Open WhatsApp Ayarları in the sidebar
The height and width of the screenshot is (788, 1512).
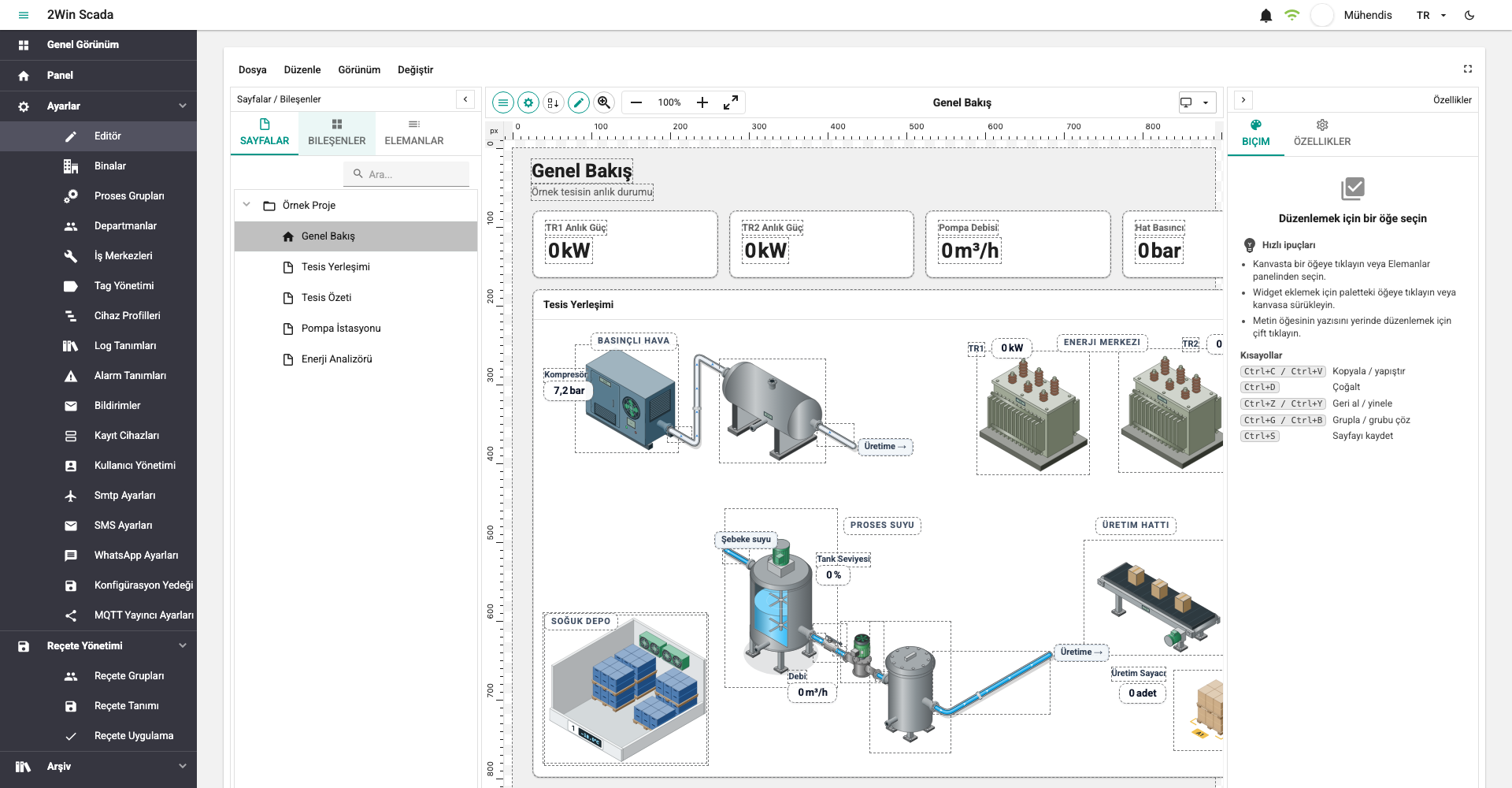coord(98,556)
